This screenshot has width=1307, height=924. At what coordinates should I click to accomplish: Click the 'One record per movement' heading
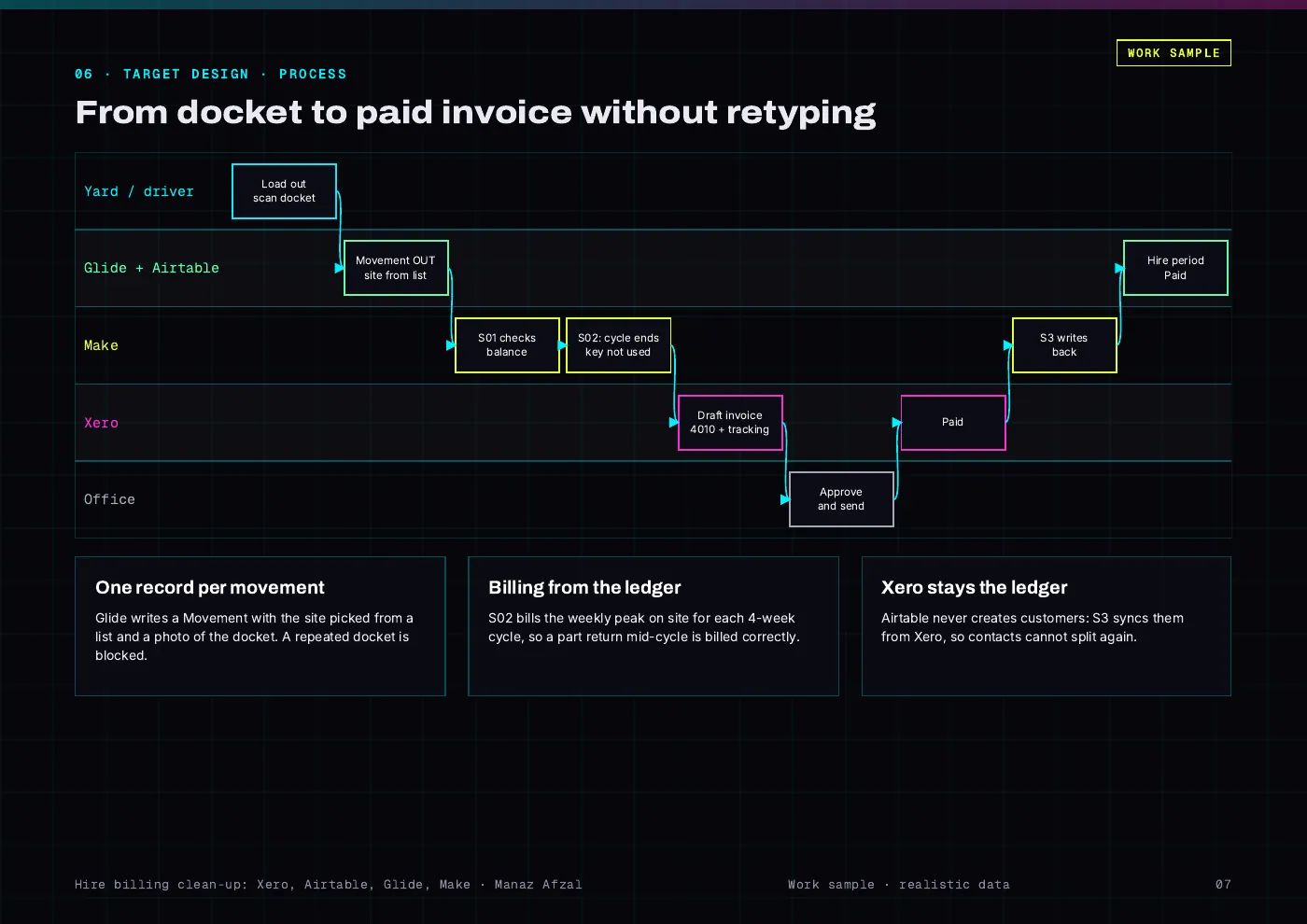pyautogui.click(x=210, y=587)
